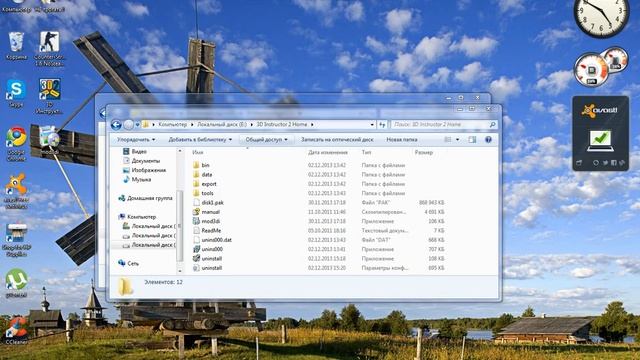The image size is (640, 360).
Task: Click navigation pane scrollbar down arrow
Action: point(180,271)
